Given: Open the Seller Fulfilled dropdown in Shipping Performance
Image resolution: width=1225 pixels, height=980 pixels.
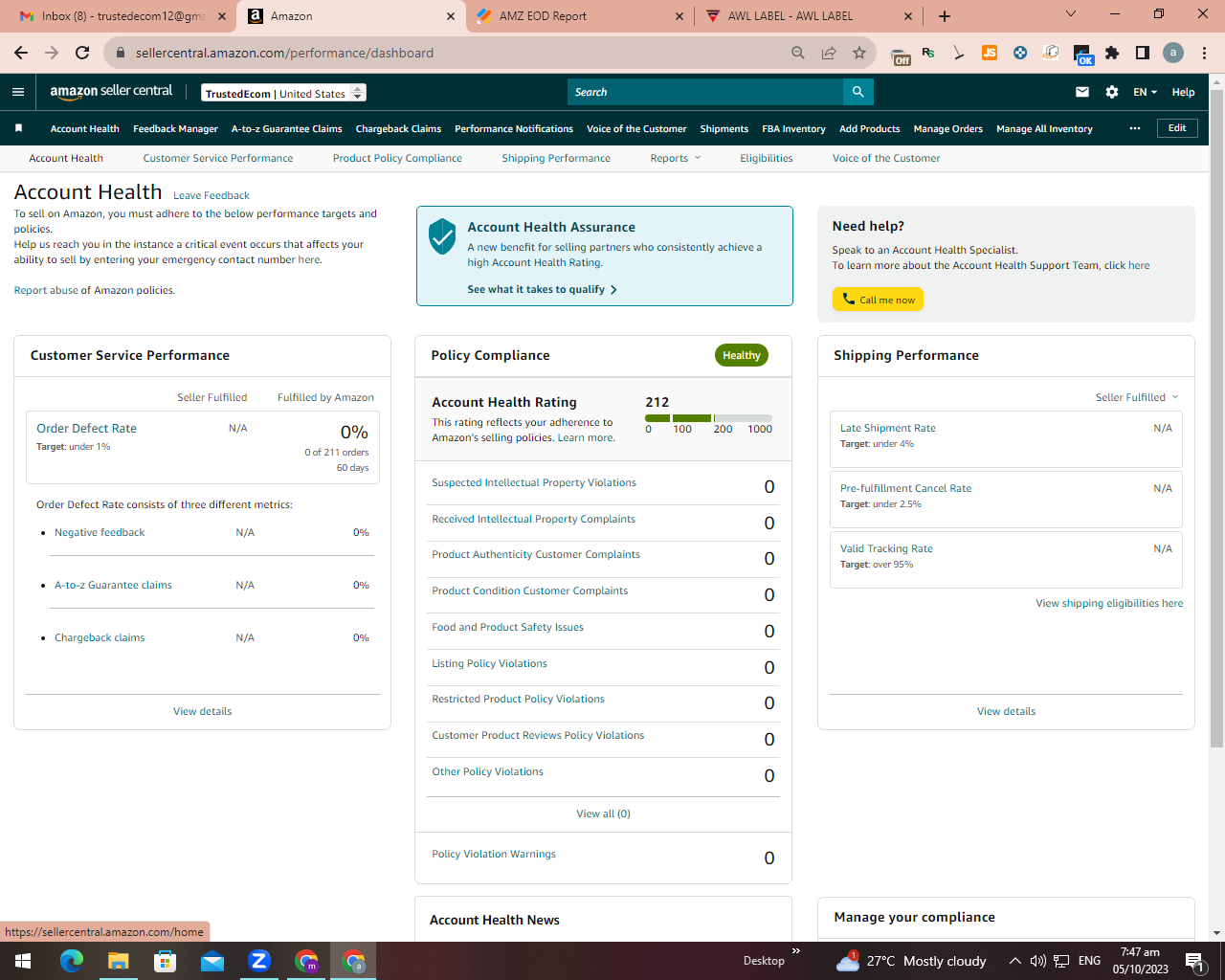Looking at the screenshot, I should pyautogui.click(x=1137, y=397).
